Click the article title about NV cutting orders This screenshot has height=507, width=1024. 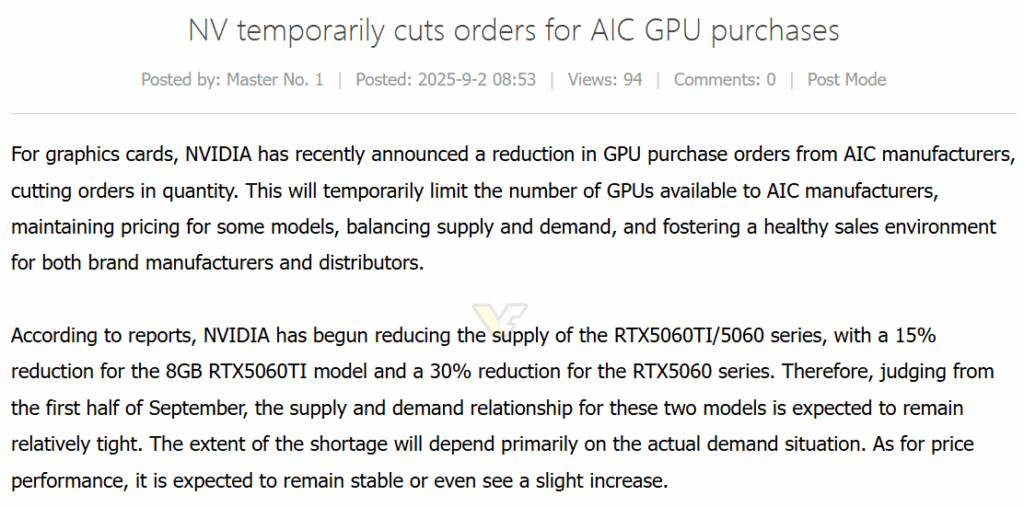pos(513,31)
